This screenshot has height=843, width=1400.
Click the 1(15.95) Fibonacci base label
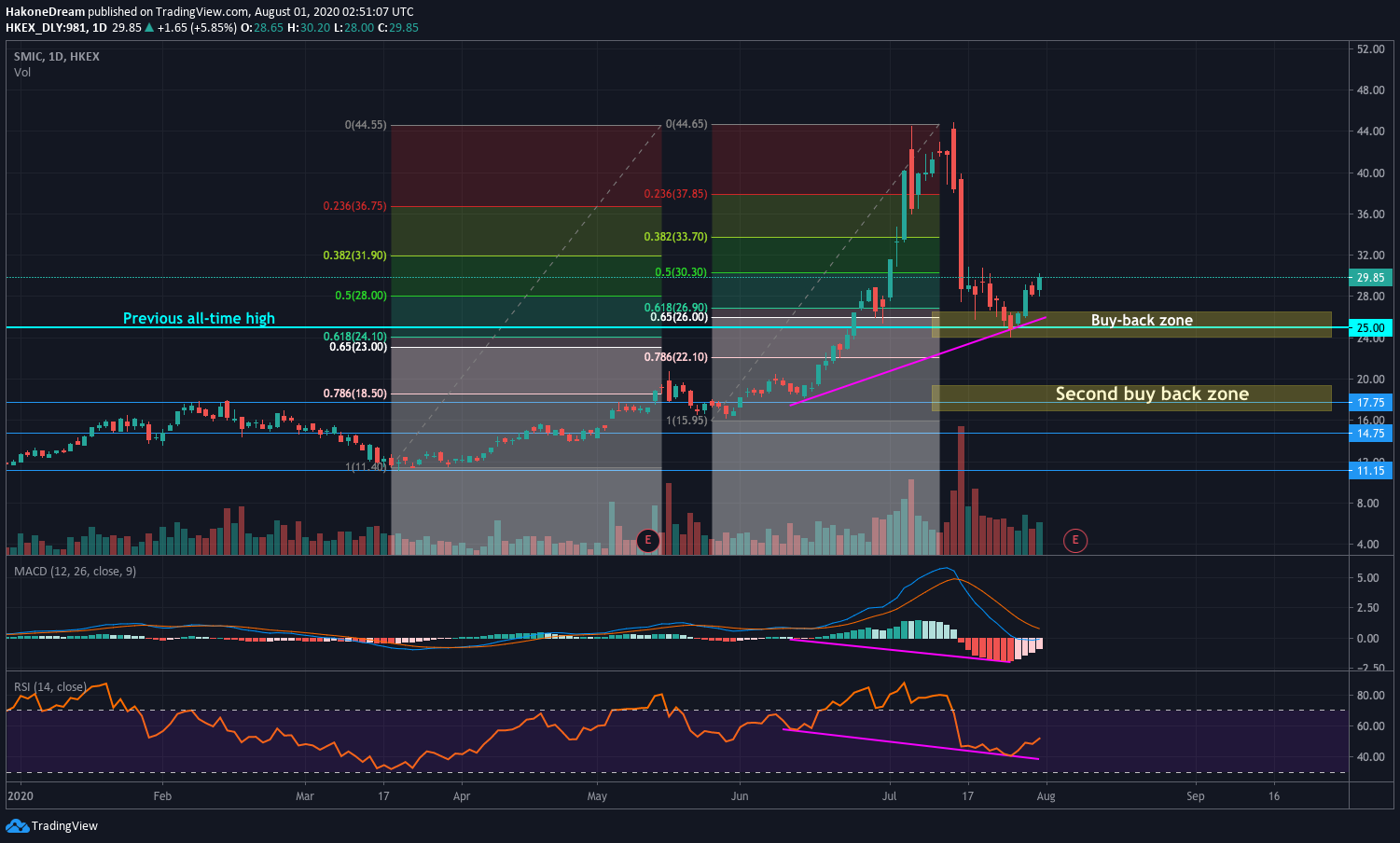pos(686,421)
